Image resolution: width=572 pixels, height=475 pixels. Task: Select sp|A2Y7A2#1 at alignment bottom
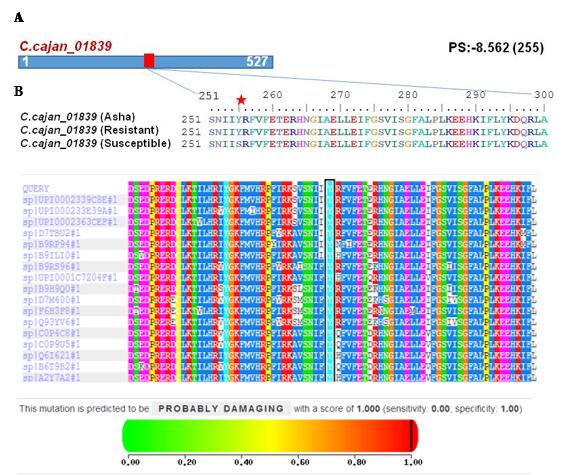(x=51, y=378)
